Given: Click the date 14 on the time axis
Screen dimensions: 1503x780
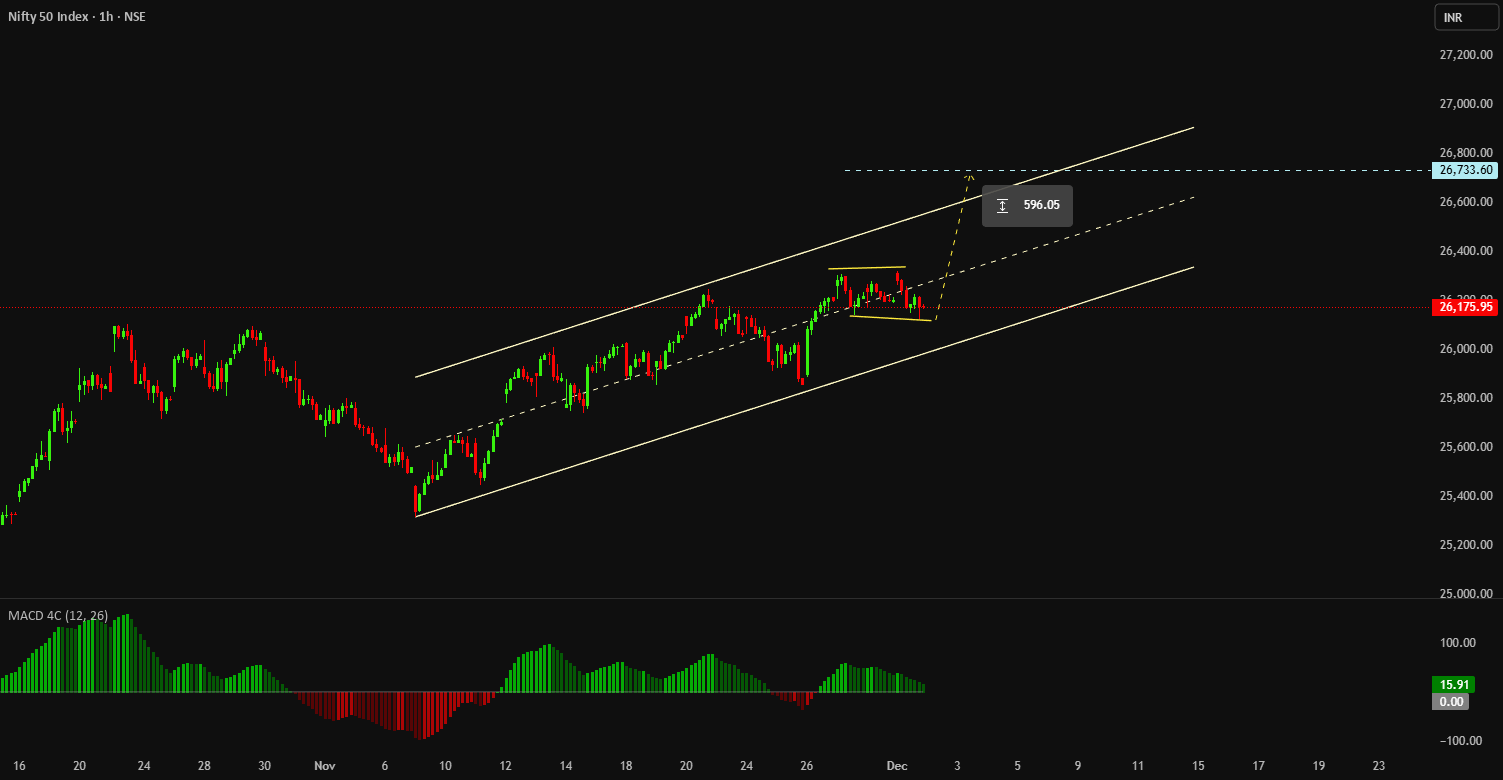Looking at the screenshot, I should pyautogui.click(x=566, y=766).
